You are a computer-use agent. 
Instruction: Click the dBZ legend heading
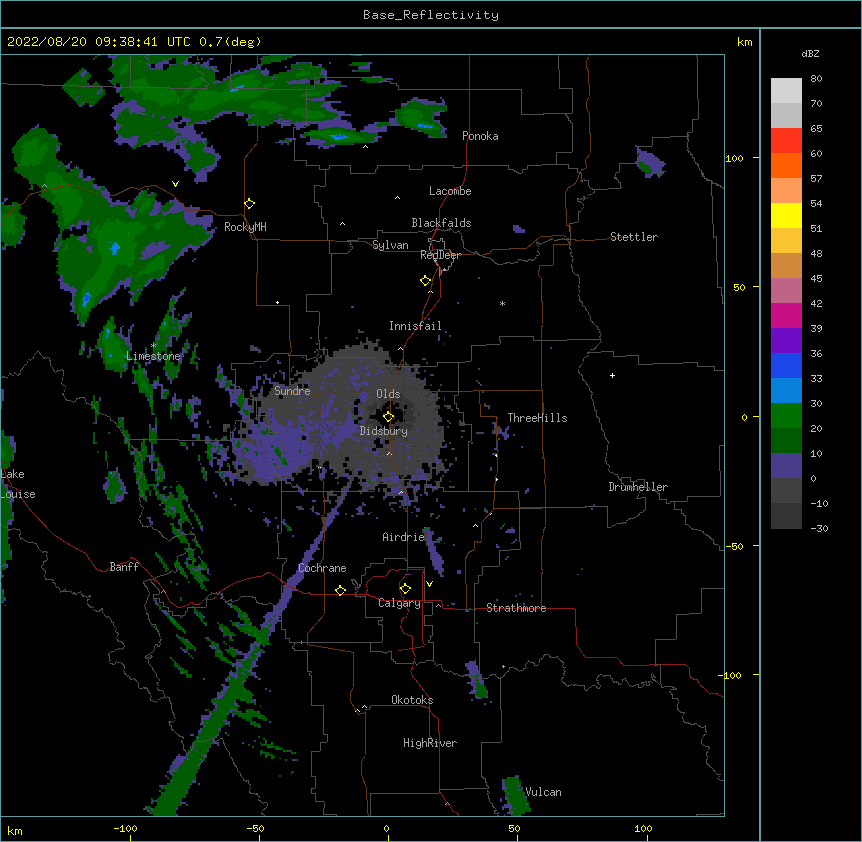tap(810, 53)
